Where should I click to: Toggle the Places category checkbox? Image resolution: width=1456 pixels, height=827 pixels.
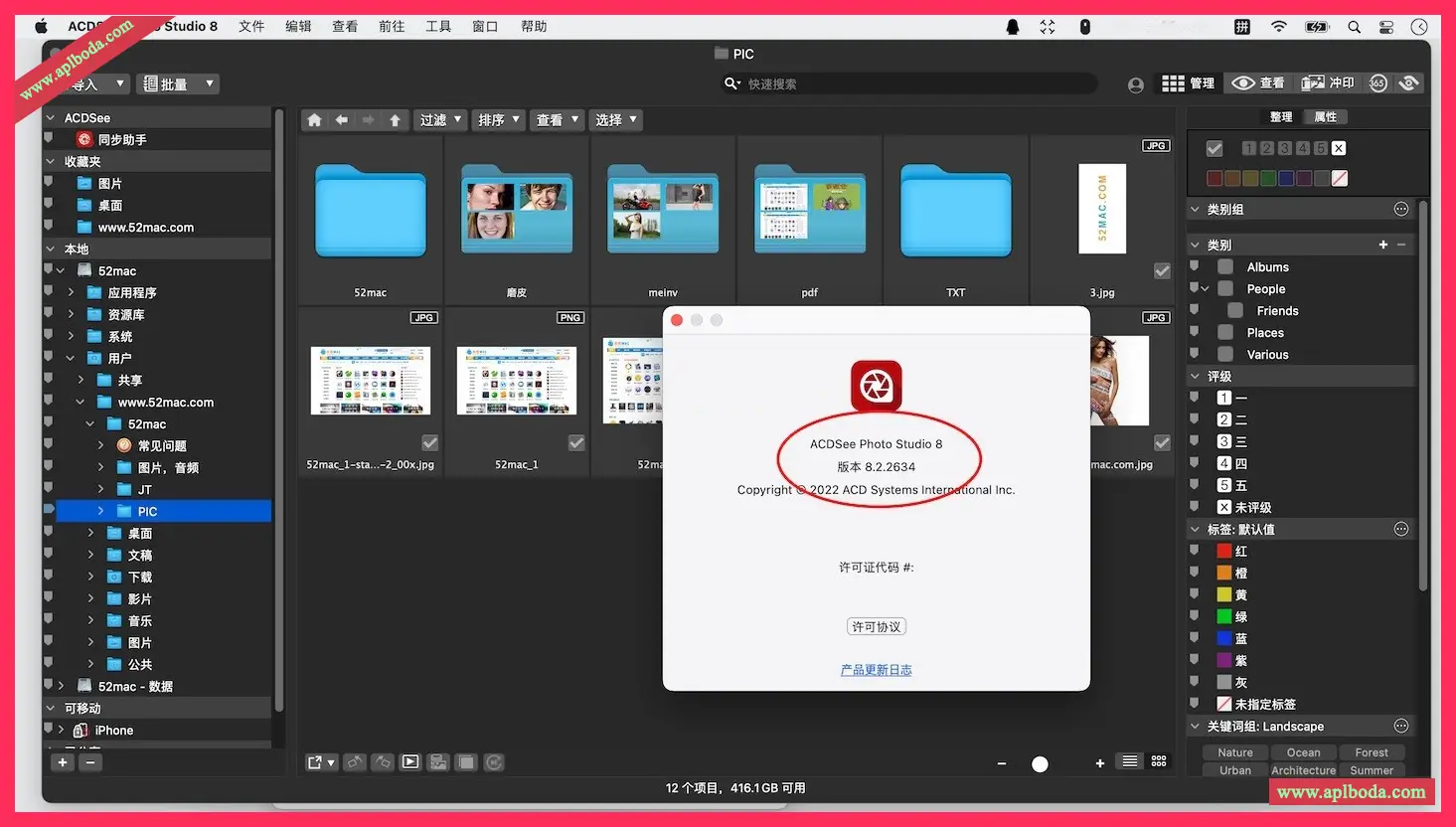(1226, 332)
